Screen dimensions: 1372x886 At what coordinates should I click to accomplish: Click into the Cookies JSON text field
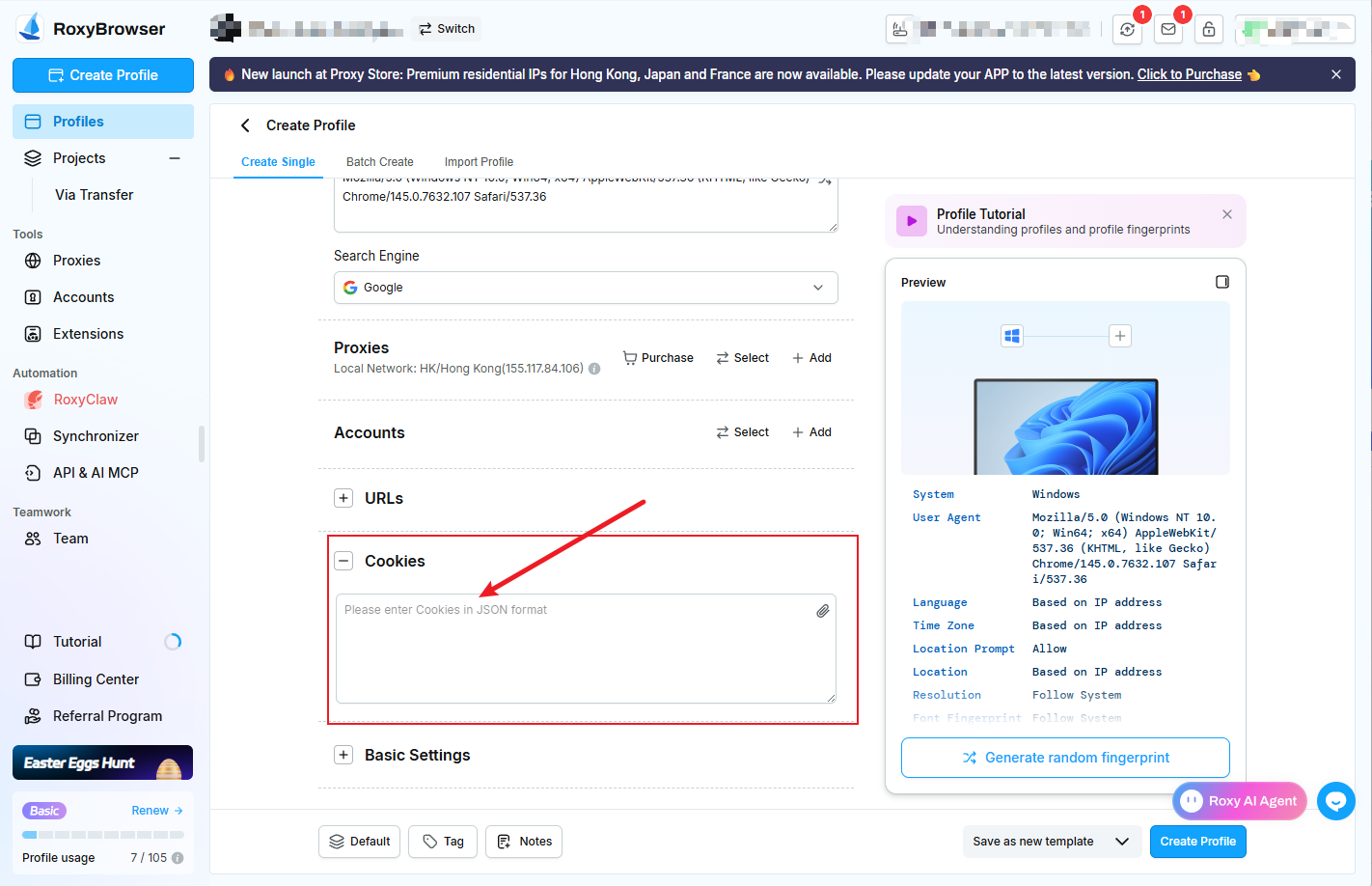tap(579, 651)
